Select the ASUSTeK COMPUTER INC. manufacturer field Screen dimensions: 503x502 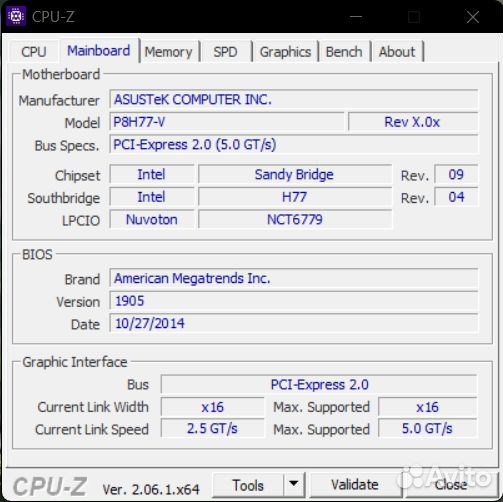click(294, 99)
